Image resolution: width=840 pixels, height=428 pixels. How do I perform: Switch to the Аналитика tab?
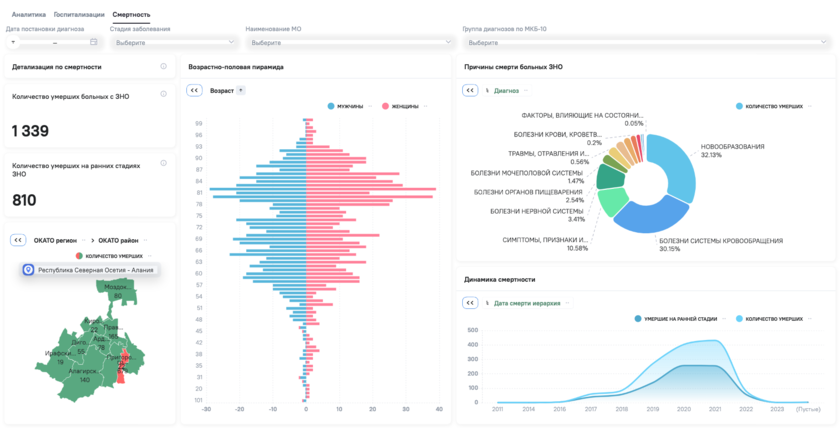[28, 15]
